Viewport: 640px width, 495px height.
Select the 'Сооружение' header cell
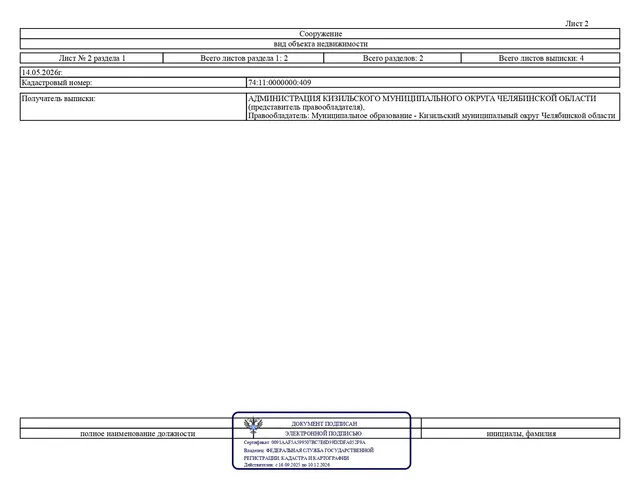320,34
